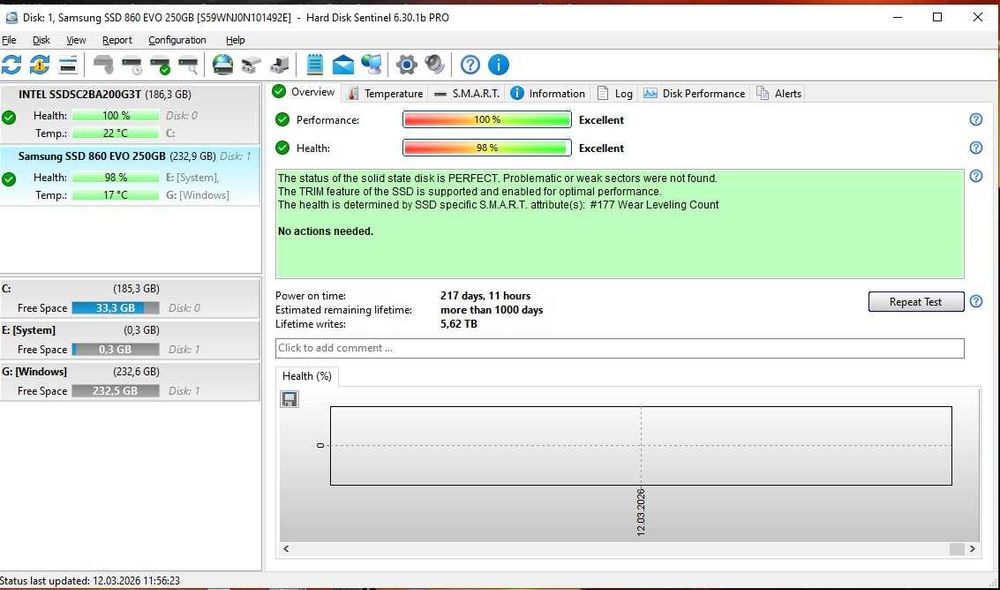Click the disk with clock toolbar icon

pos(132,64)
